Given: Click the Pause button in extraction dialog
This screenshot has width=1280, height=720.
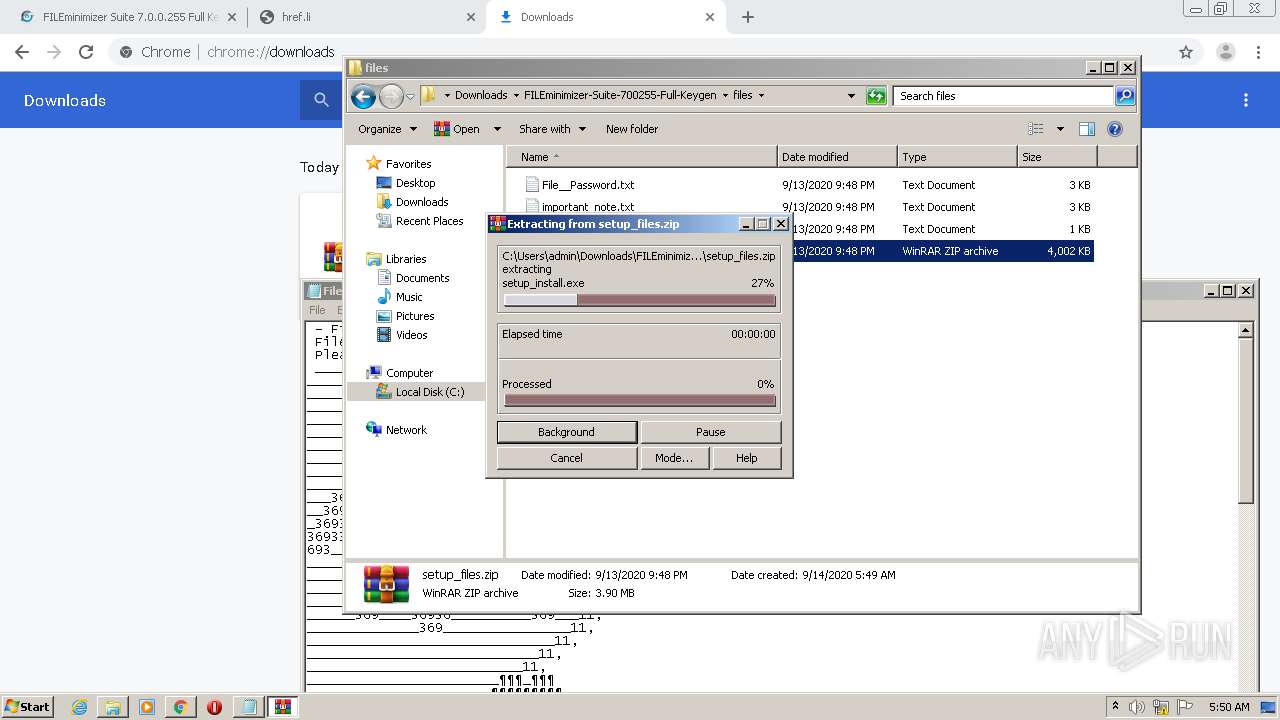Looking at the screenshot, I should click(x=710, y=432).
